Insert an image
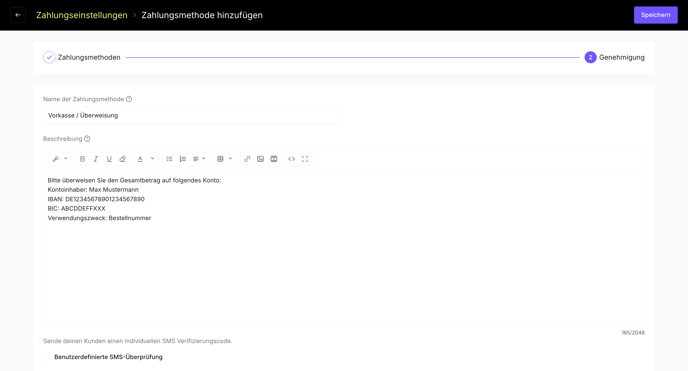Screen dimensions: 688x371 click(260, 159)
